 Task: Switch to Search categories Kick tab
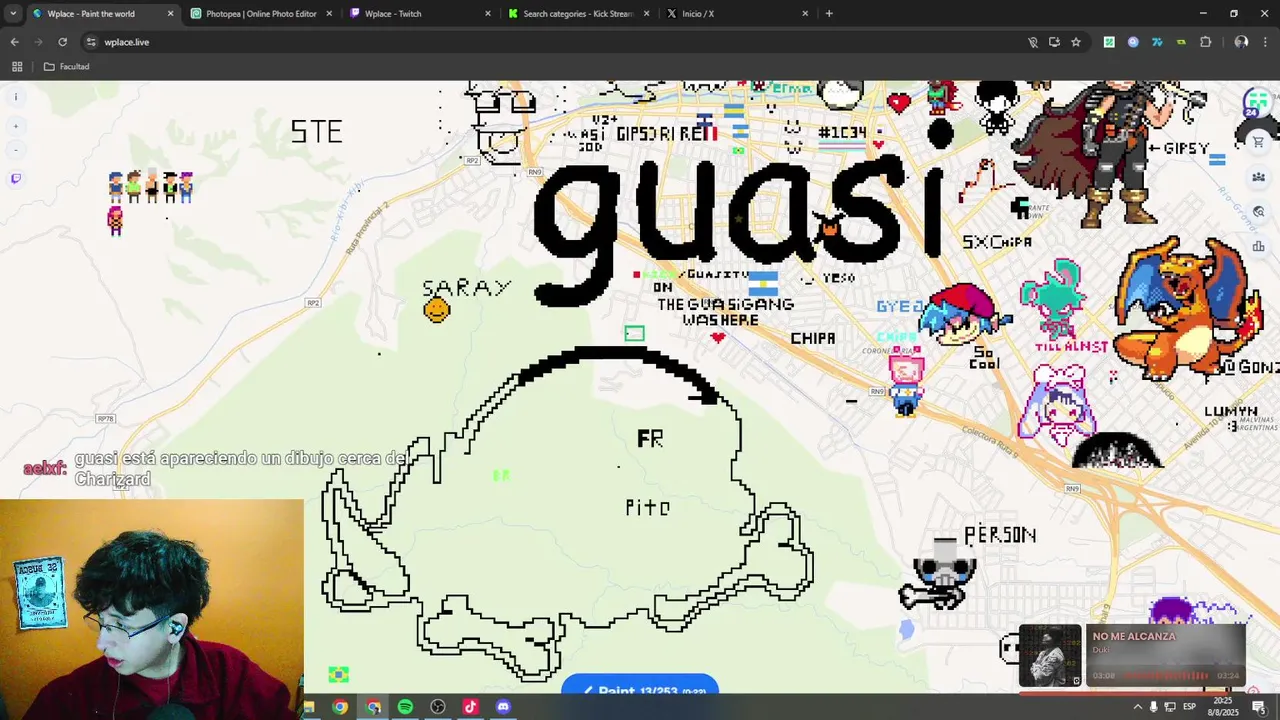578,14
